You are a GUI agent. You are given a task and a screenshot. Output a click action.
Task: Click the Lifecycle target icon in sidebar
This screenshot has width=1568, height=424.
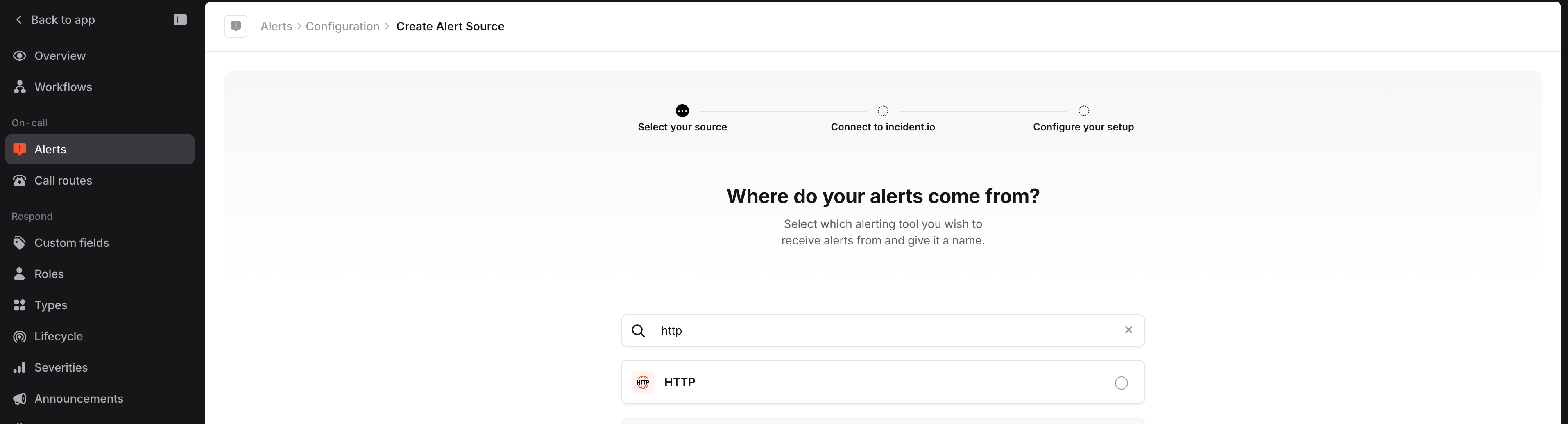(20, 336)
